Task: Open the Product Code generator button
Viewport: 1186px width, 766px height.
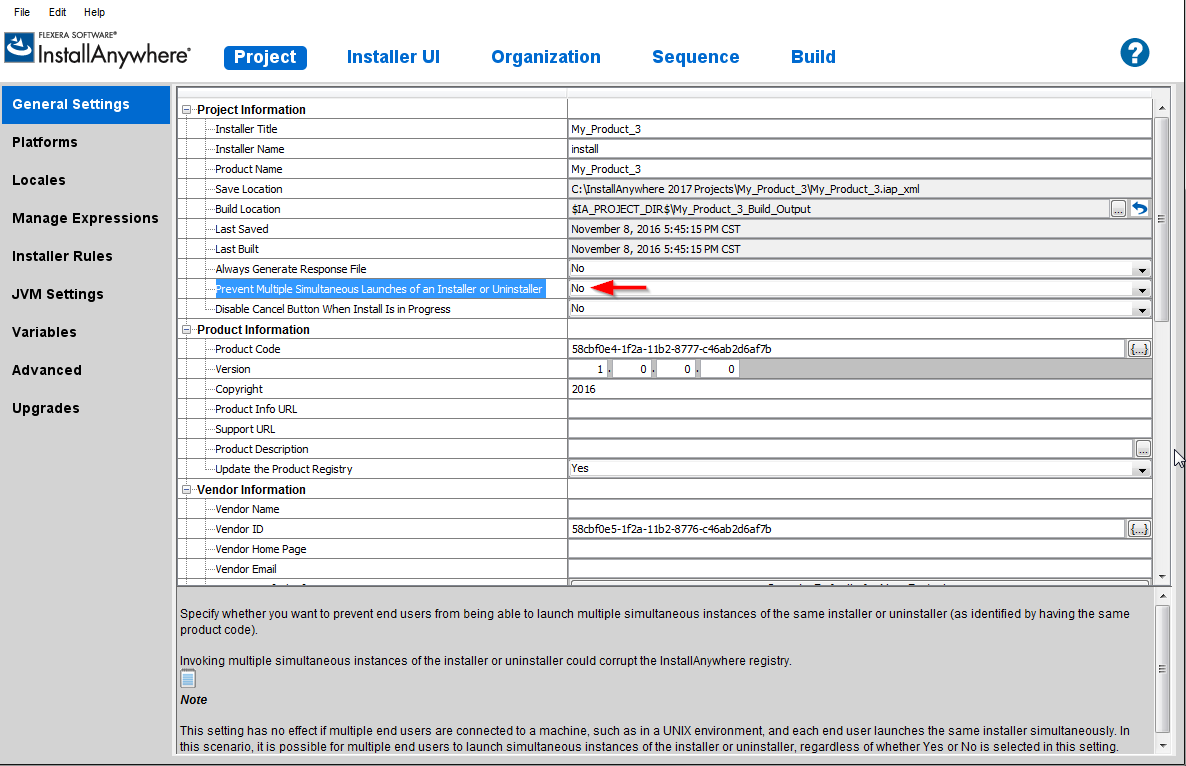Action: coord(1139,349)
